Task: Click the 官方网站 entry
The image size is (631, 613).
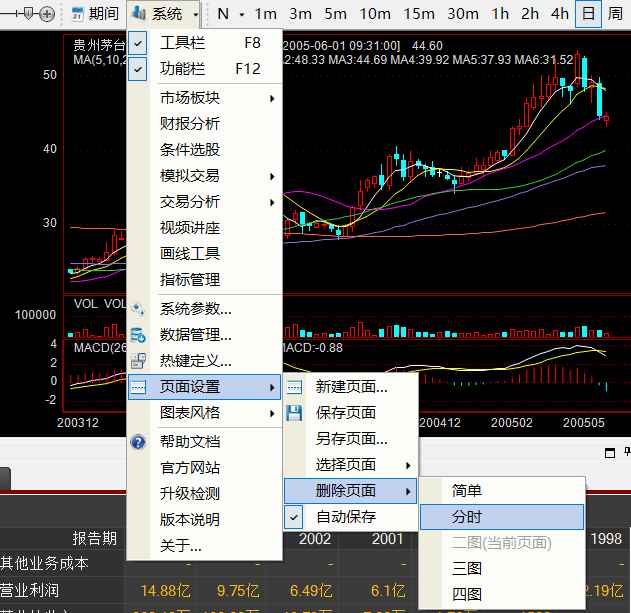Action: coord(190,467)
